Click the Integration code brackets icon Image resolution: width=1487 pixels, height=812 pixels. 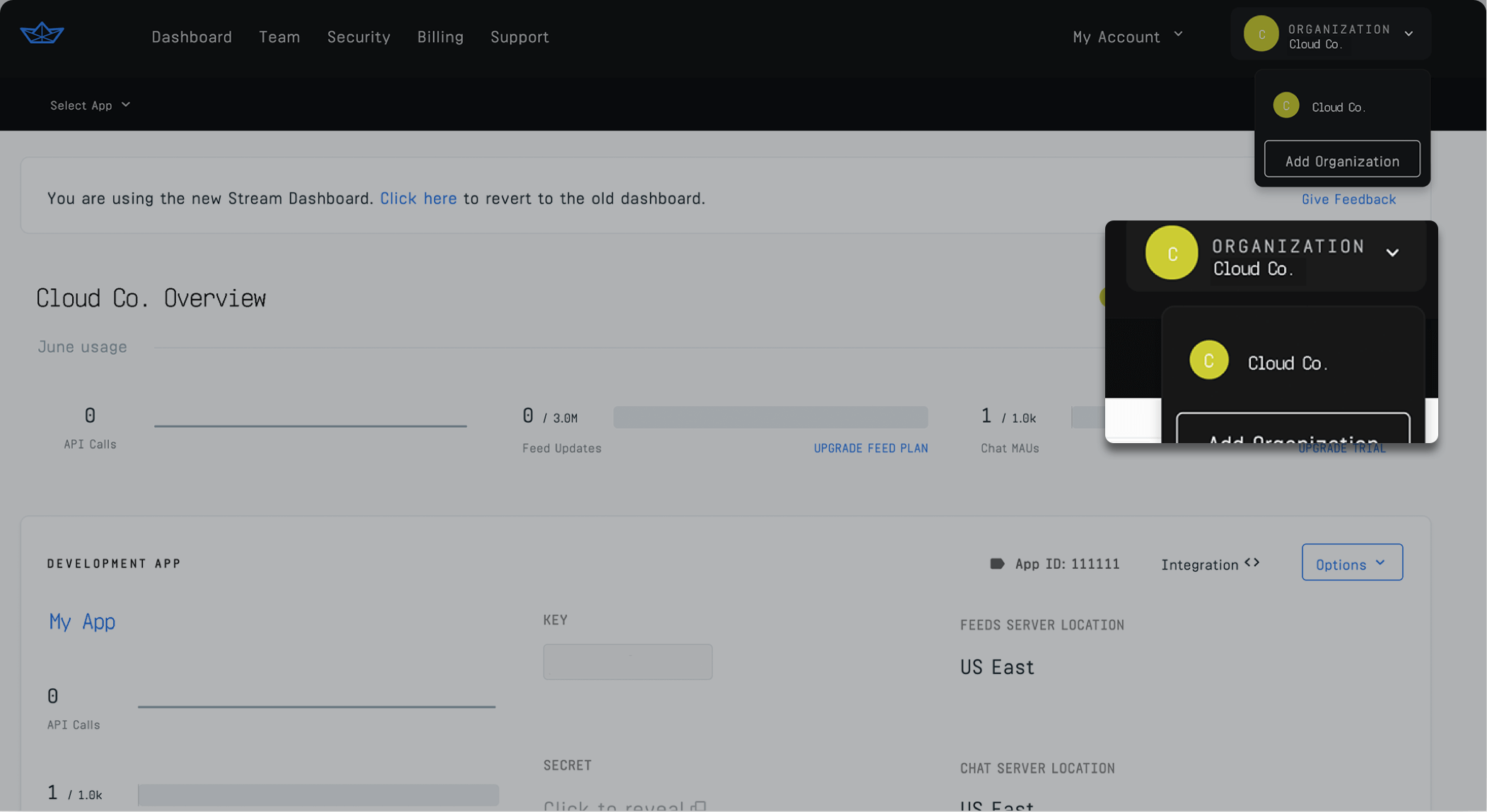click(x=1252, y=563)
